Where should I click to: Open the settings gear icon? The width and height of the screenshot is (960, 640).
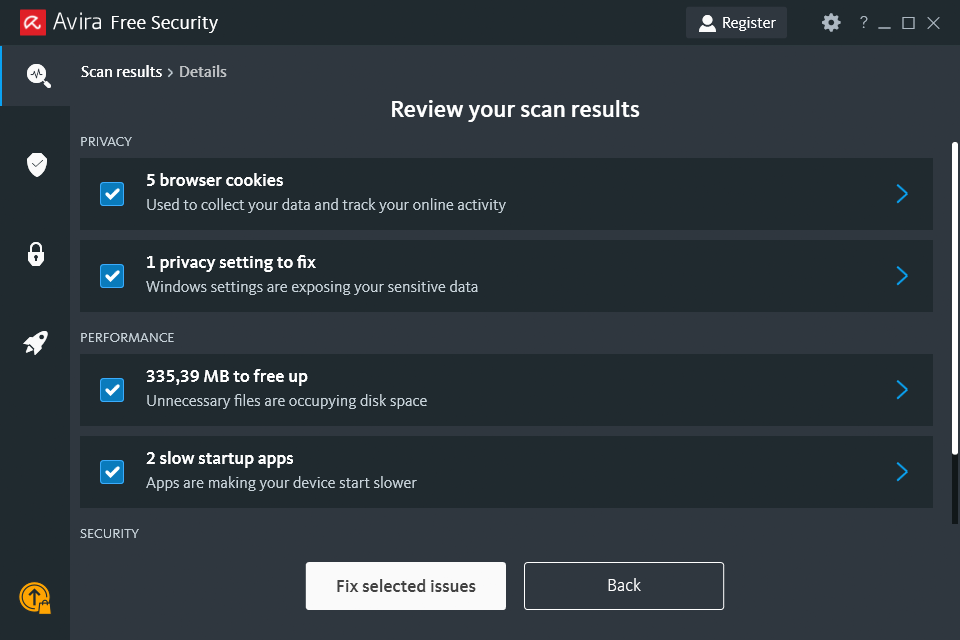(831, 22)
